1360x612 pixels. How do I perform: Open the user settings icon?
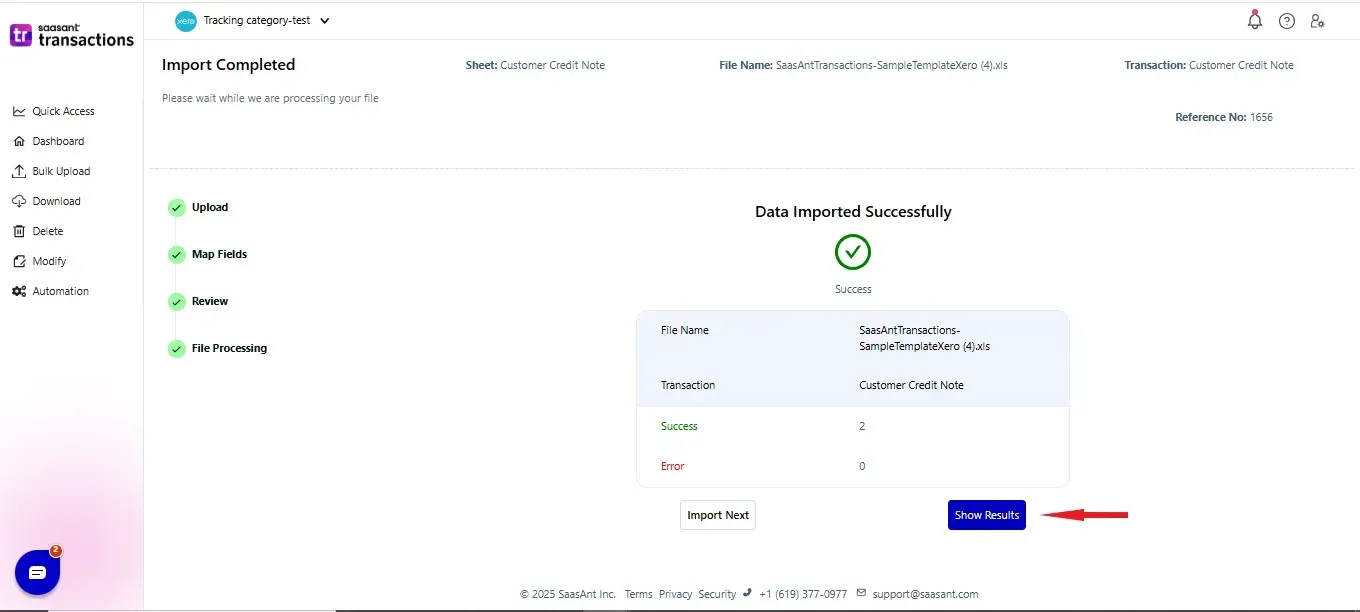tap(1317, 21)
